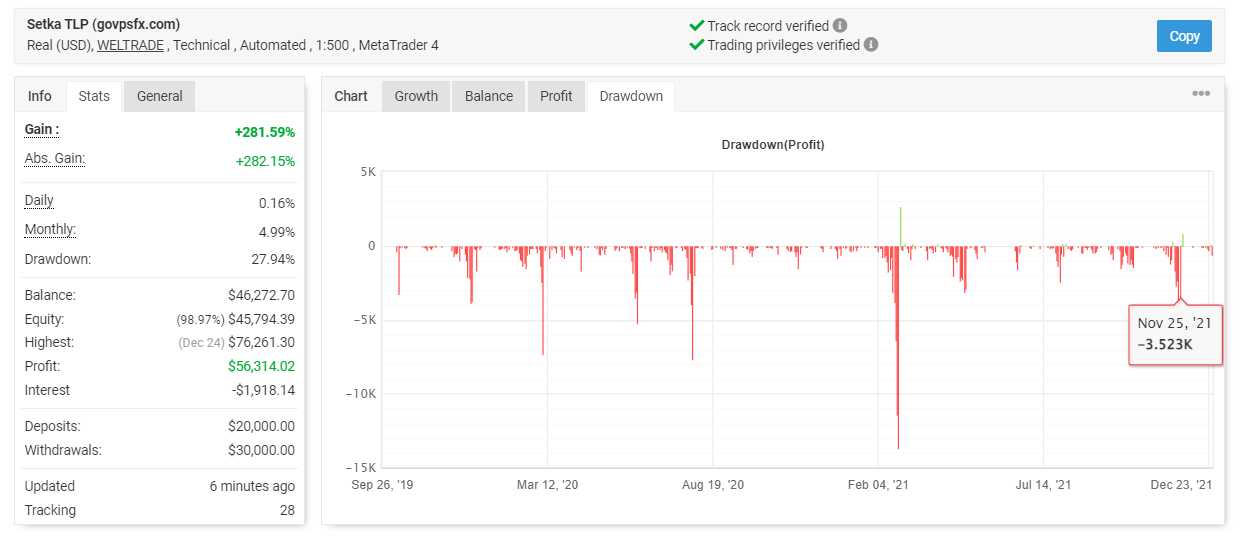Click the Jul 14, '21 axis label
The image size is (1241, 536).
pyautogui.click(x=1043, y=485)
